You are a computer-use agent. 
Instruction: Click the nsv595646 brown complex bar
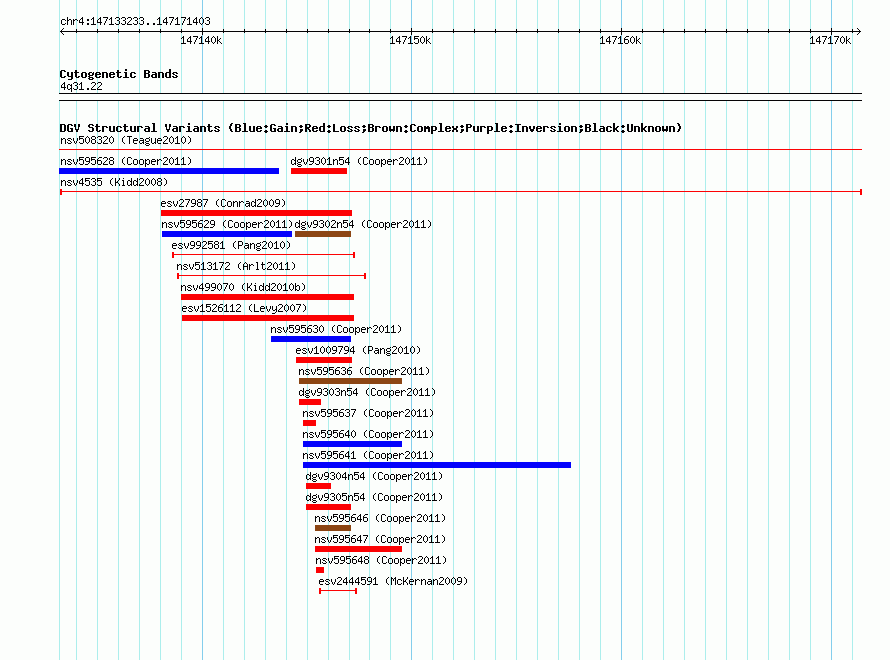pos(333,528)
